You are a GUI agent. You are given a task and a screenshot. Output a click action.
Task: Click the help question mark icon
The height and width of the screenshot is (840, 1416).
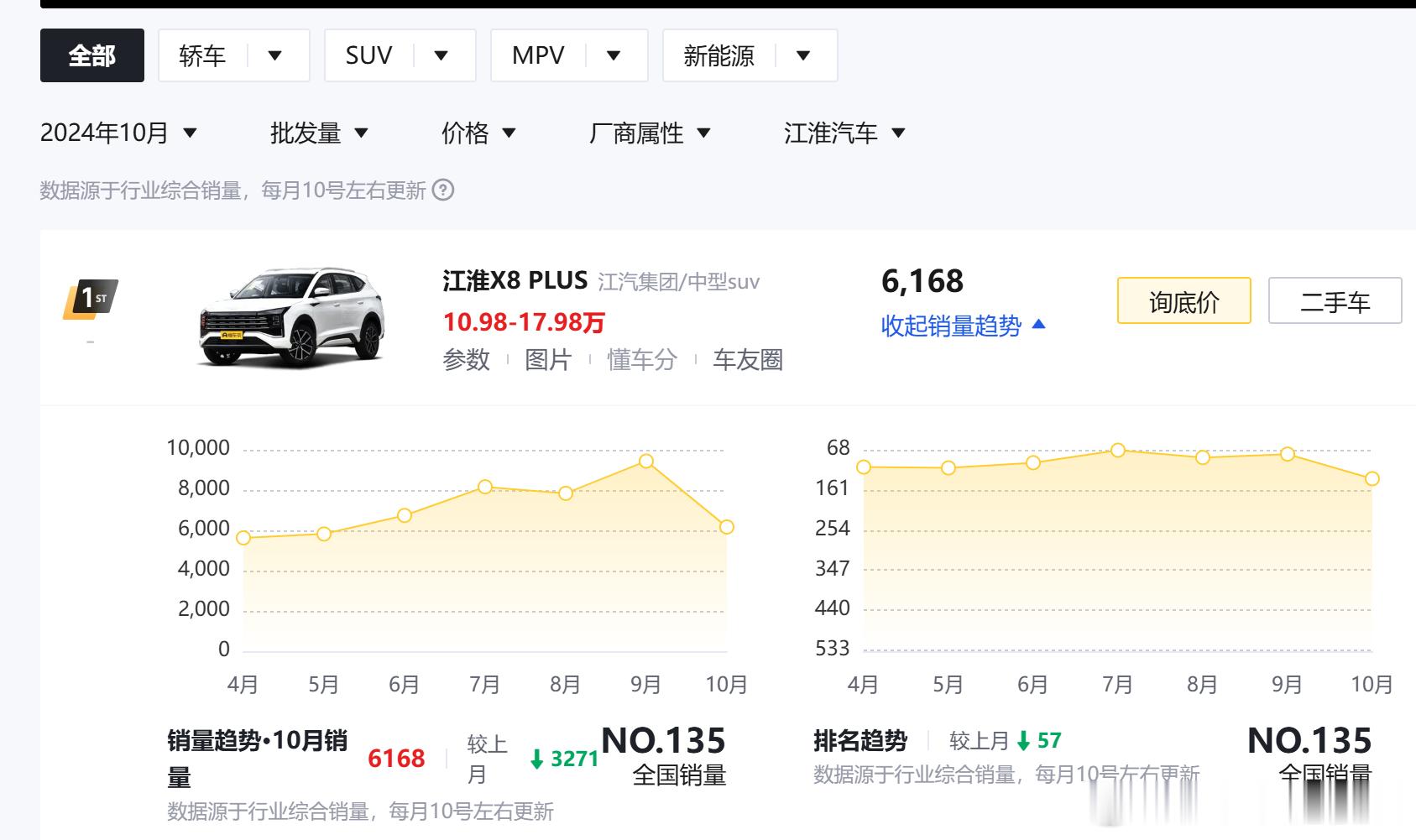point(443,190)
